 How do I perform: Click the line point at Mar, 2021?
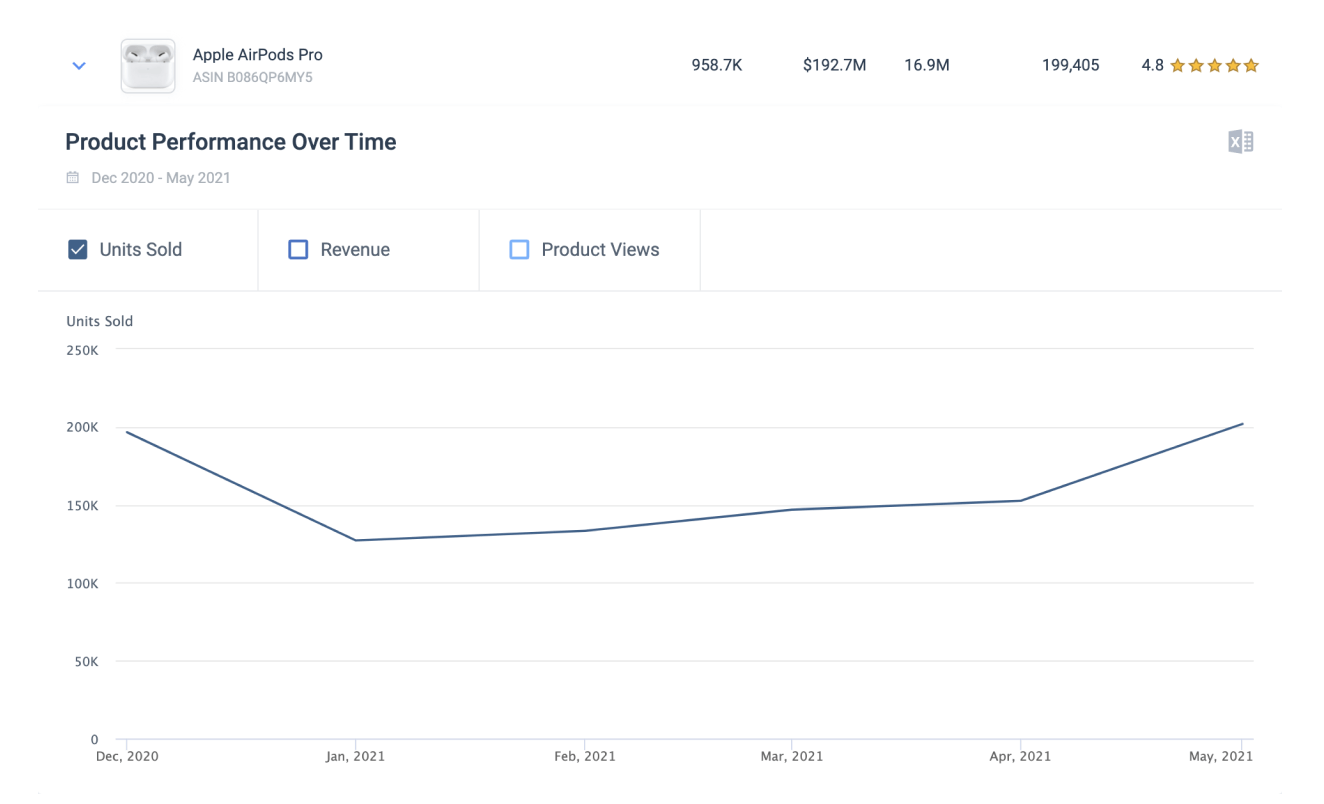792,510
